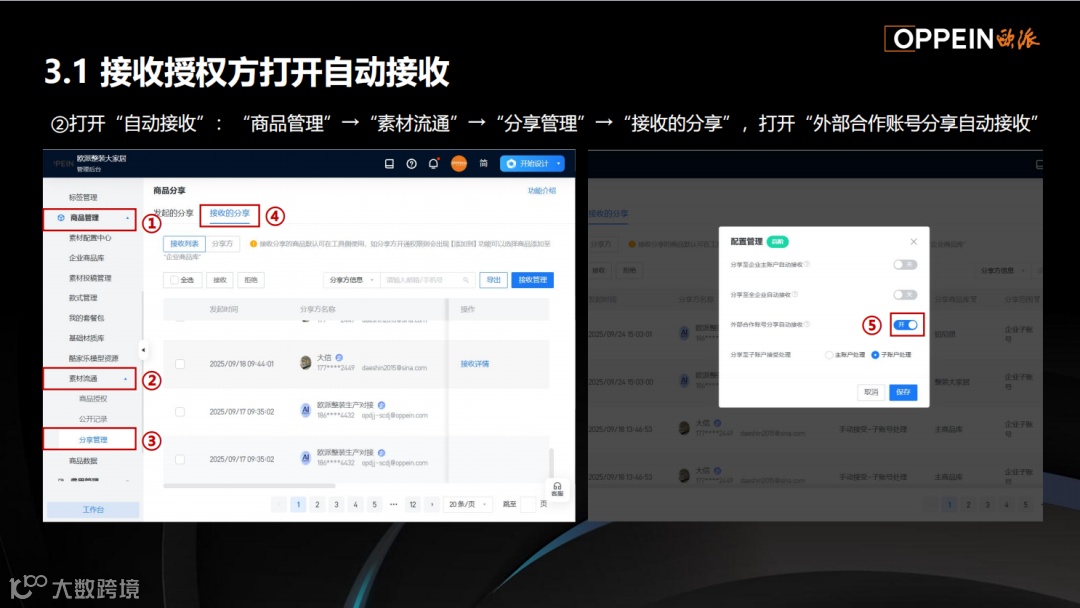Click help icon beside 分享至企业主账户自动接收
The height and width of the screenshot is (608, 1080).
(807, 264)
